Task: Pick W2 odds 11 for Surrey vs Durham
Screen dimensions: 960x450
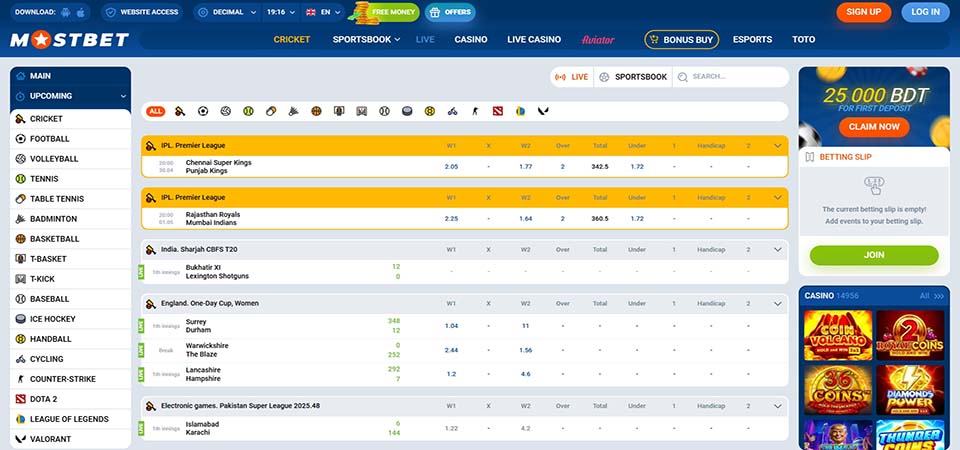Action: 525,326
